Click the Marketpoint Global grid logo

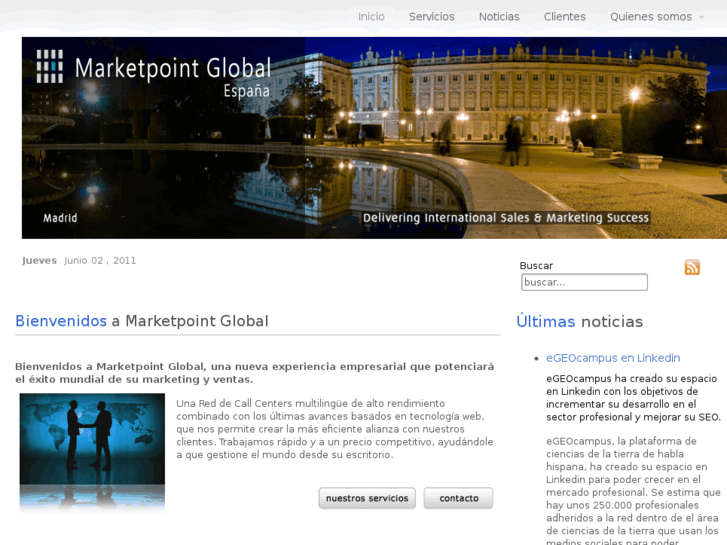[x=50, y=66]
